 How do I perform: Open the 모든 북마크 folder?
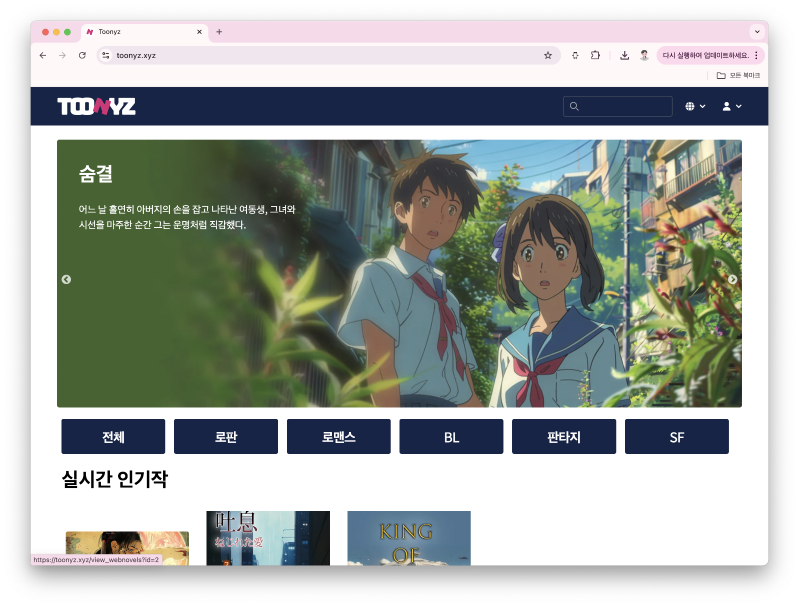pos(738,75)
